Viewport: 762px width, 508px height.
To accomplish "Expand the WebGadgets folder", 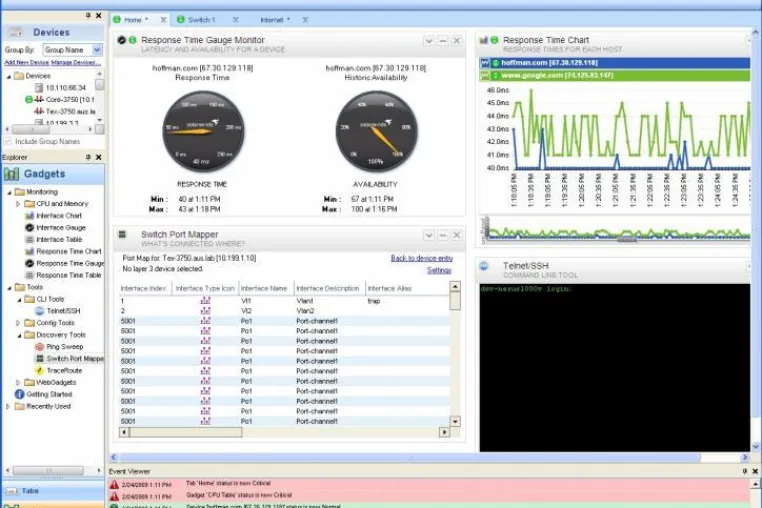I will [x=18, y=383].
